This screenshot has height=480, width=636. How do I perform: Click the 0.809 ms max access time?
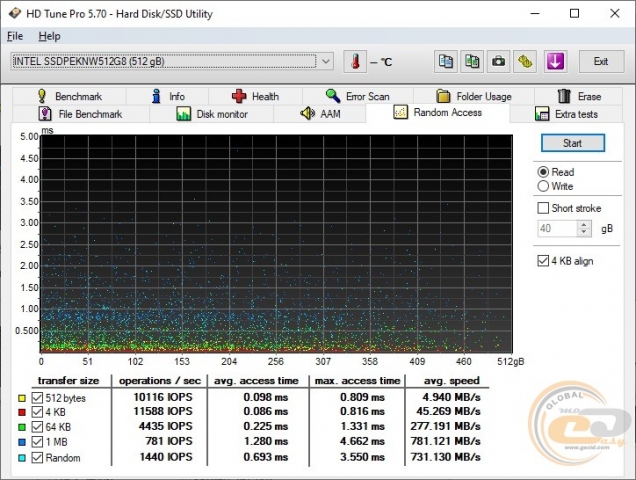(x=362, y=397)
